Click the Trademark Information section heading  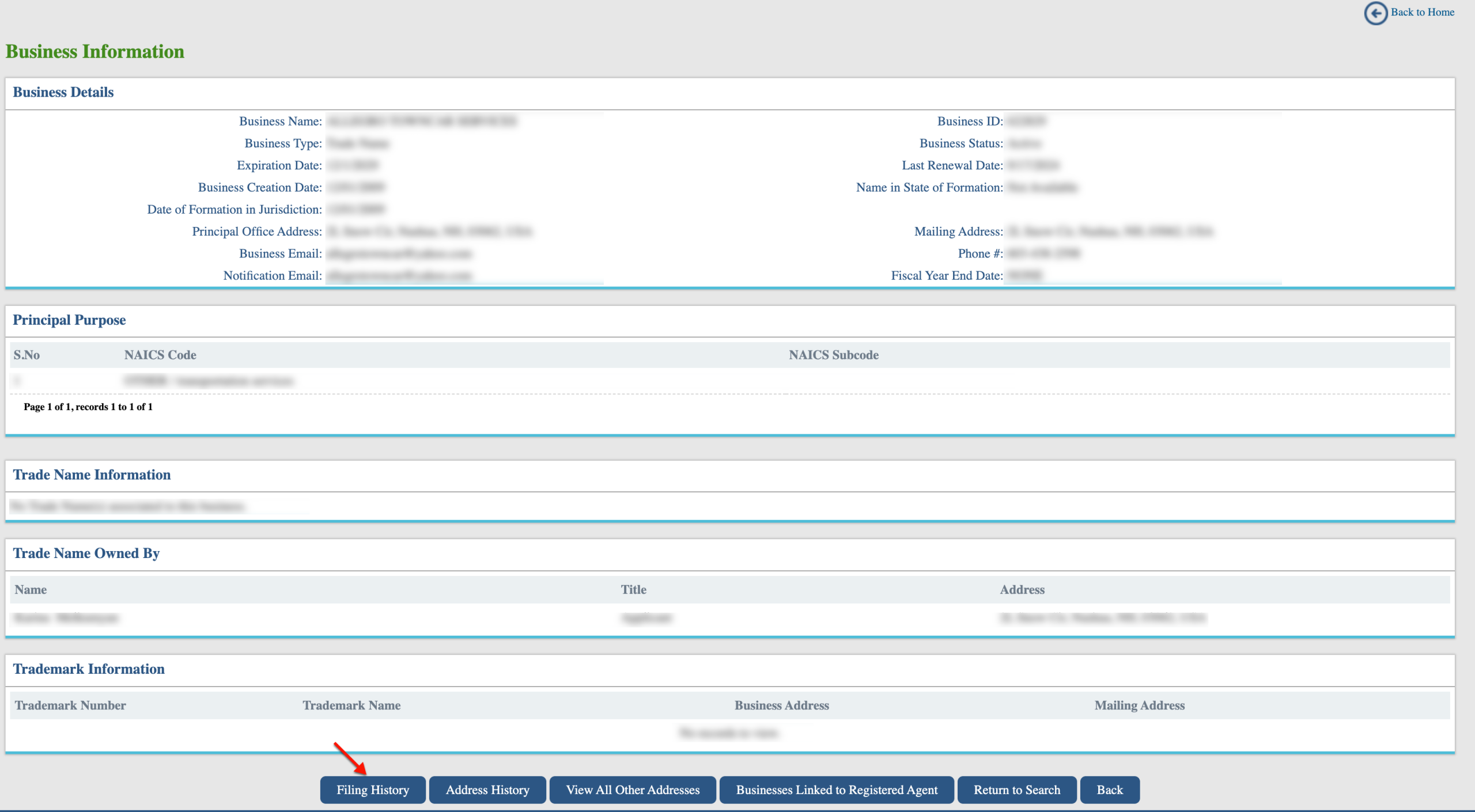89,669
